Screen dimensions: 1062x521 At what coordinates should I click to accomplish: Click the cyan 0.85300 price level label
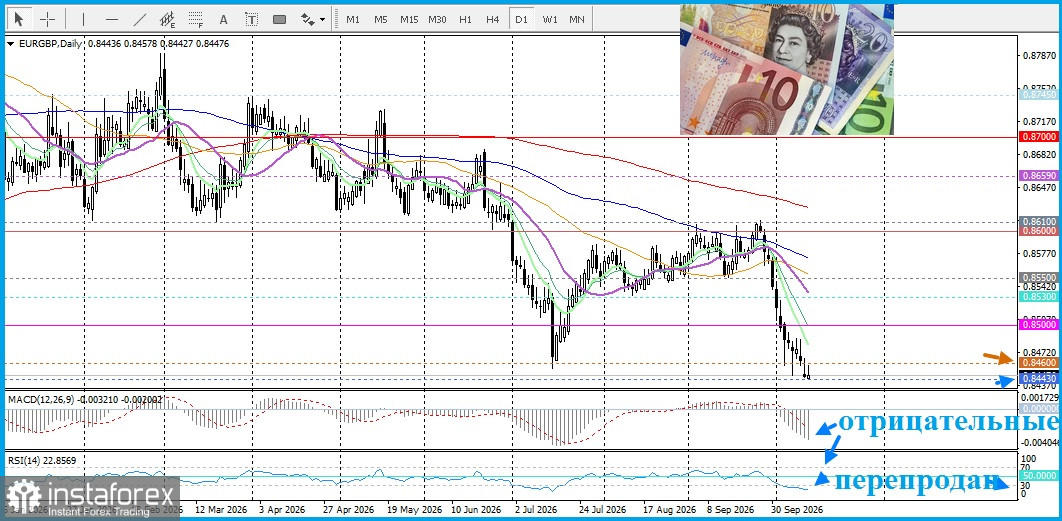1040,297
